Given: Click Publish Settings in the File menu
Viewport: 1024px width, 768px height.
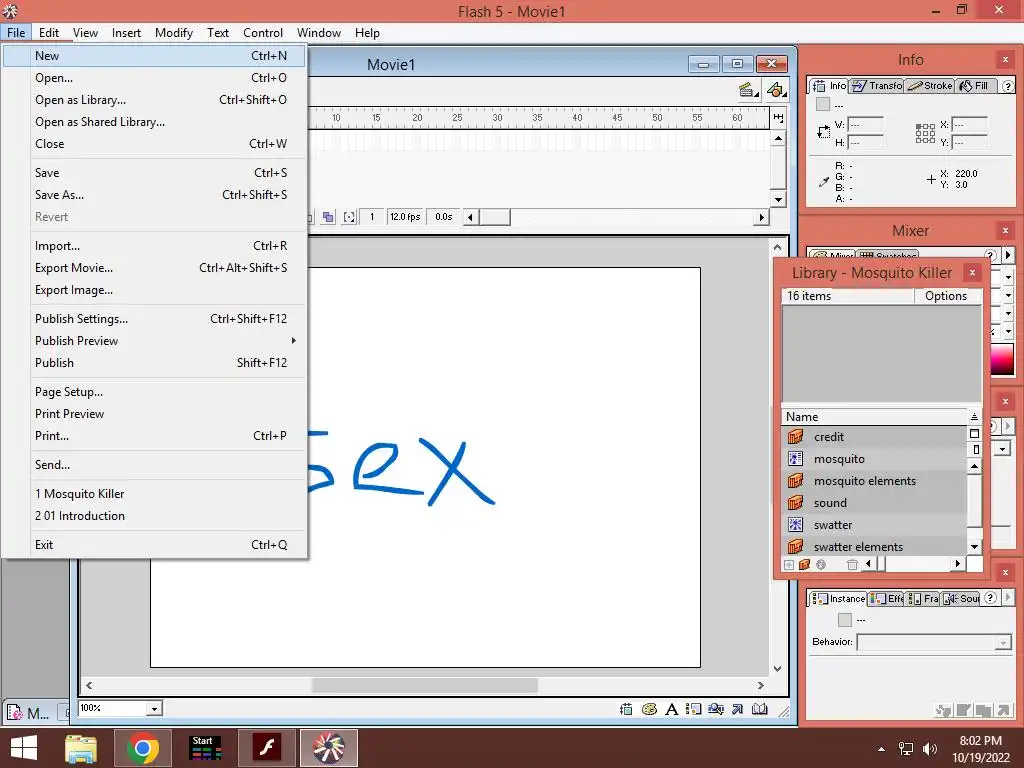Looking at the screenshot, I should pyautogui.click(x=154, y=319).
